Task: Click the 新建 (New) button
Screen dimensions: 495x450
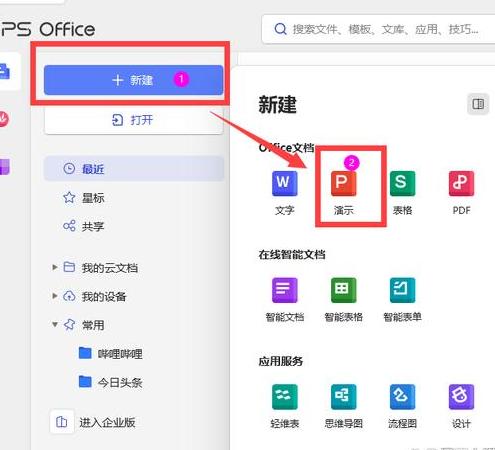Action: [133, 80]
